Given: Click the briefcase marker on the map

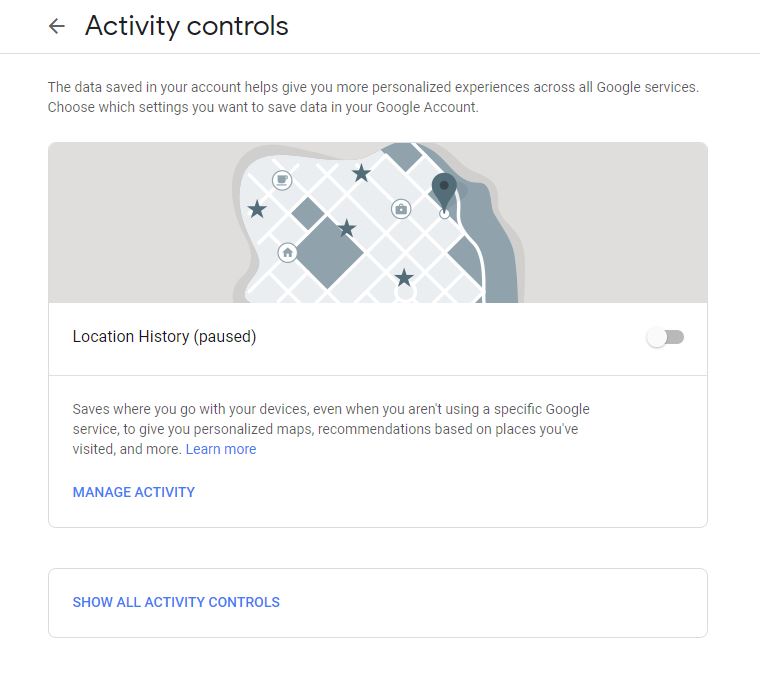Looking at the screenshot, I should pos(401,209).
